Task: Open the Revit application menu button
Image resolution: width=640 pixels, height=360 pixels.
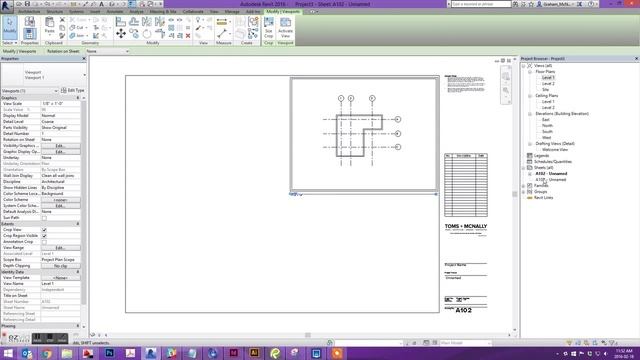Action: point(6,6)
